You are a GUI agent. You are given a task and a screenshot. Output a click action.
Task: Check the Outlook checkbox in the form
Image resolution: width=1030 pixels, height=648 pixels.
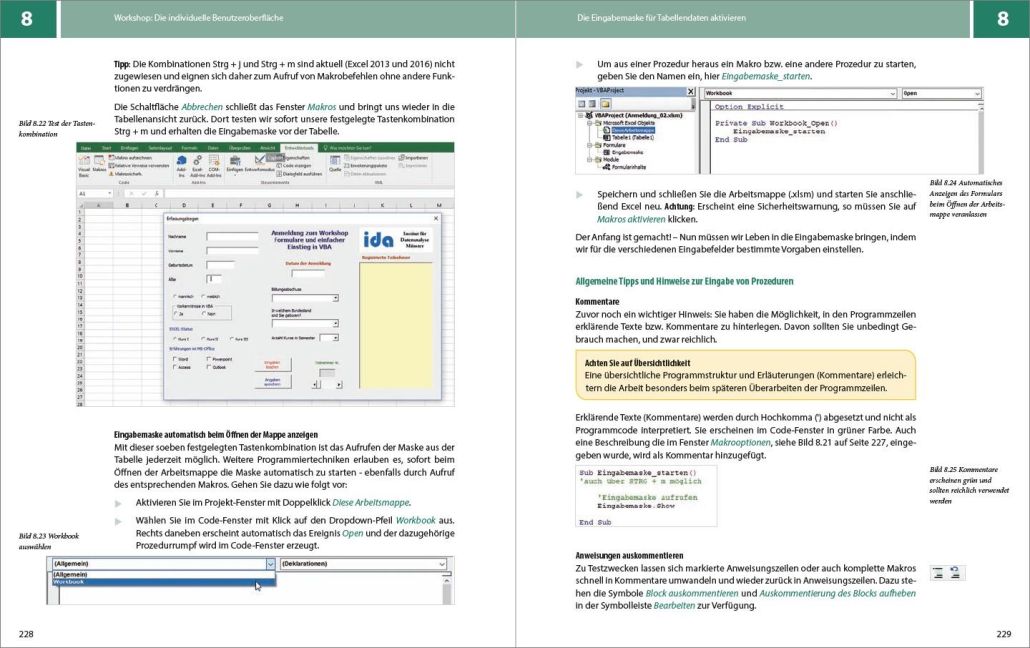pyautogui.click(x=209, y=366)
